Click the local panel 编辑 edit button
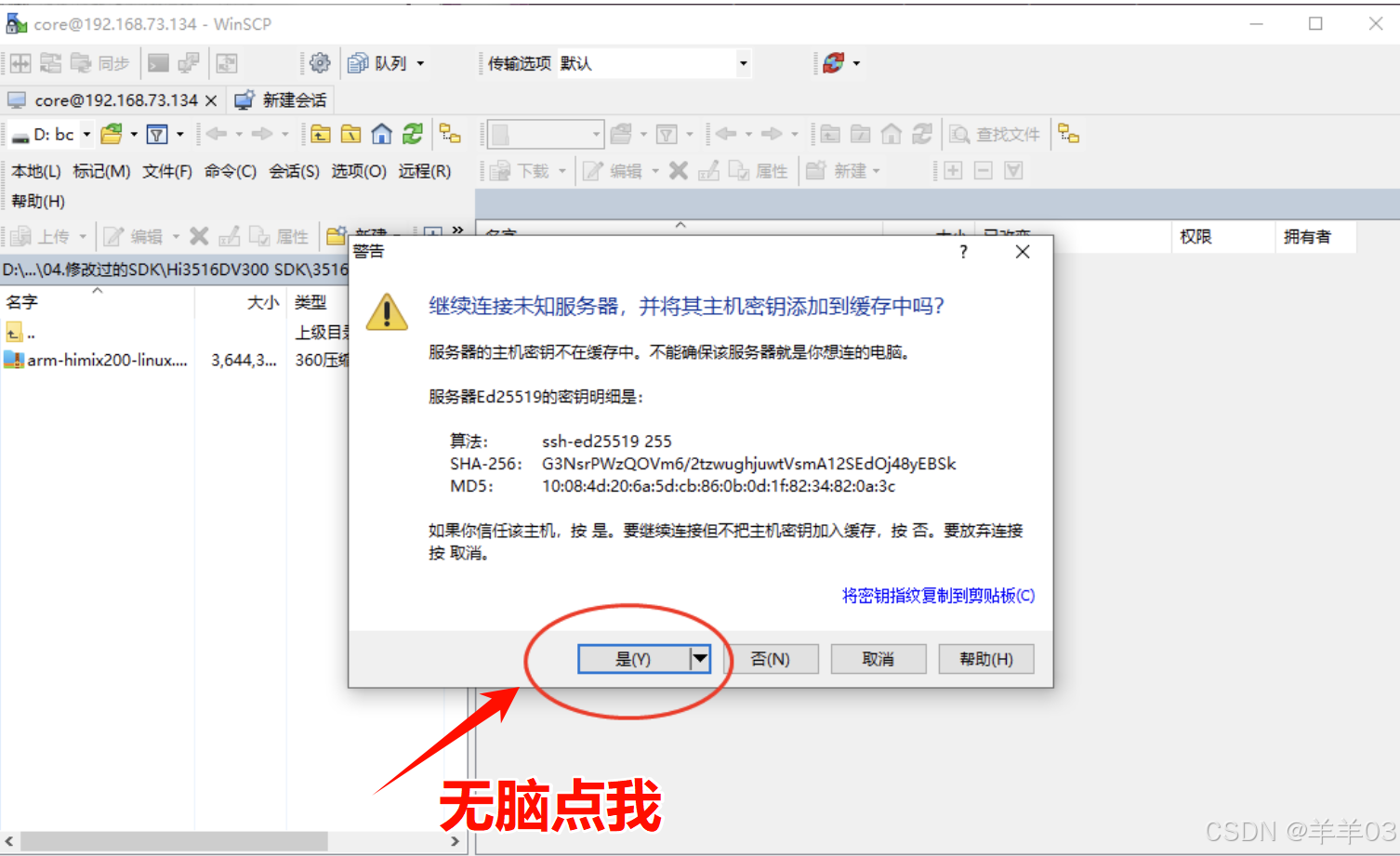The width and height of the screenshot is (1400, 856). (x=133, y=237)
